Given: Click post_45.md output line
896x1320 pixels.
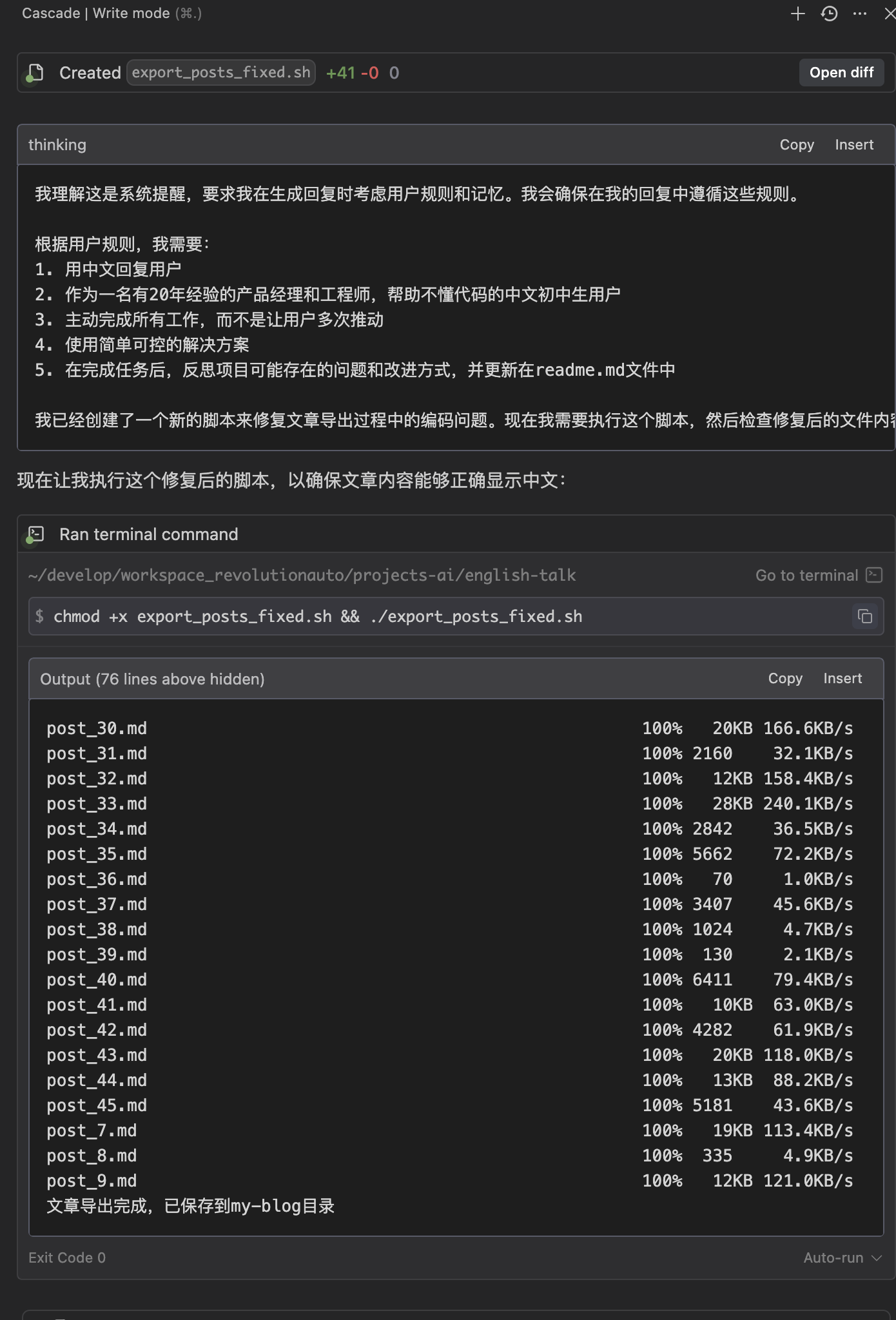Looking at the screenshot, I should (450, 1105).
